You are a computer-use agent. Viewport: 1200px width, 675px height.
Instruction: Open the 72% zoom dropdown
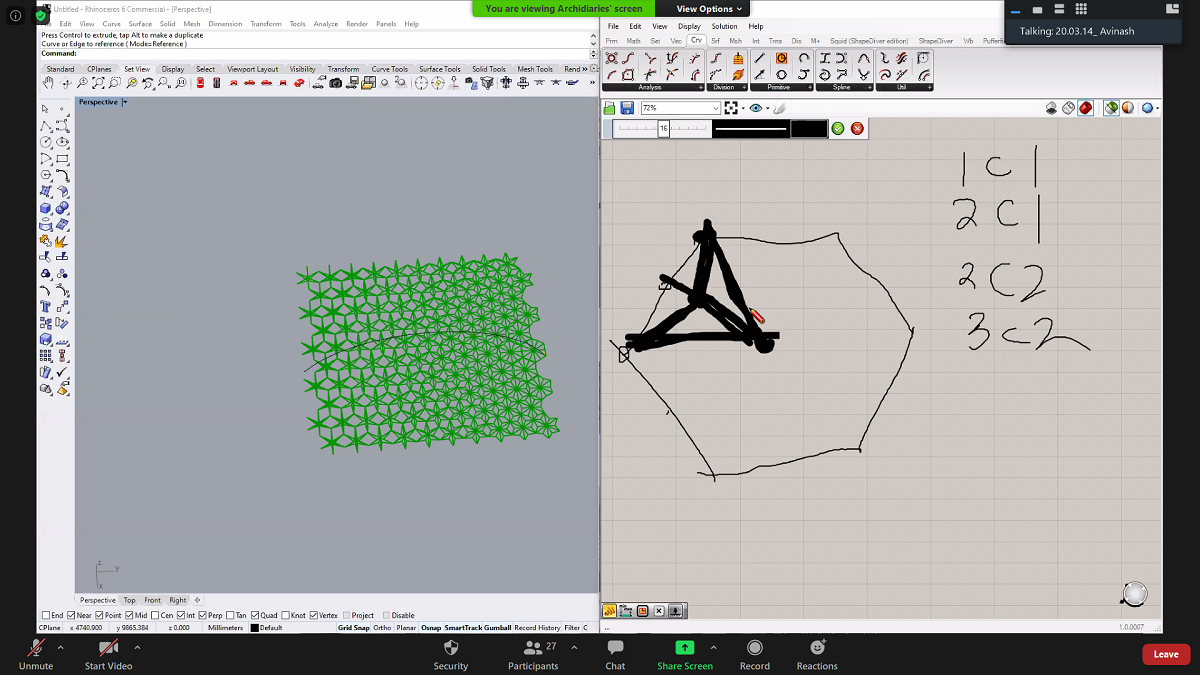(x=714, y=107)
